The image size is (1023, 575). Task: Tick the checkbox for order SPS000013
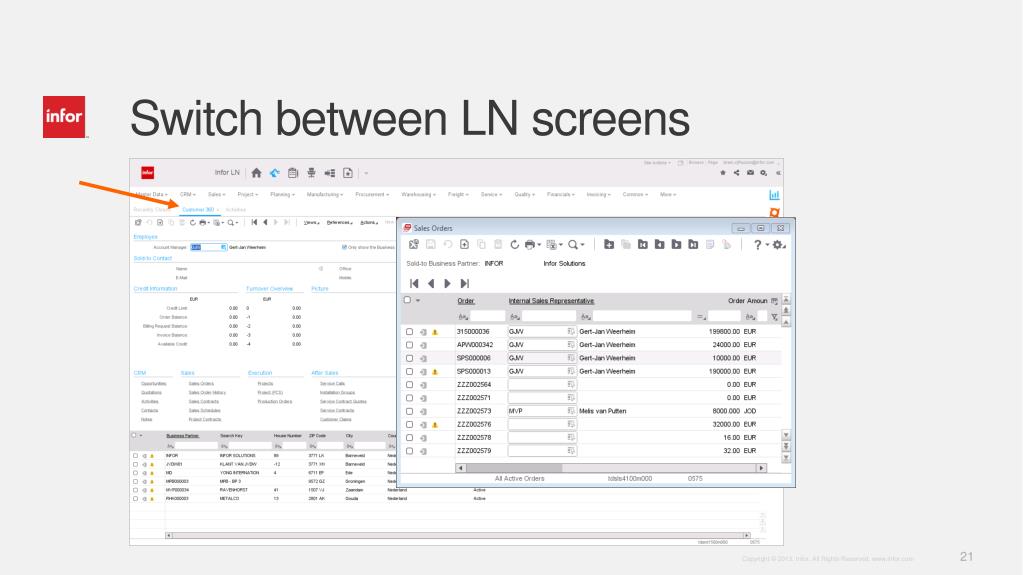pyautogui.click(x=410, y=371)
